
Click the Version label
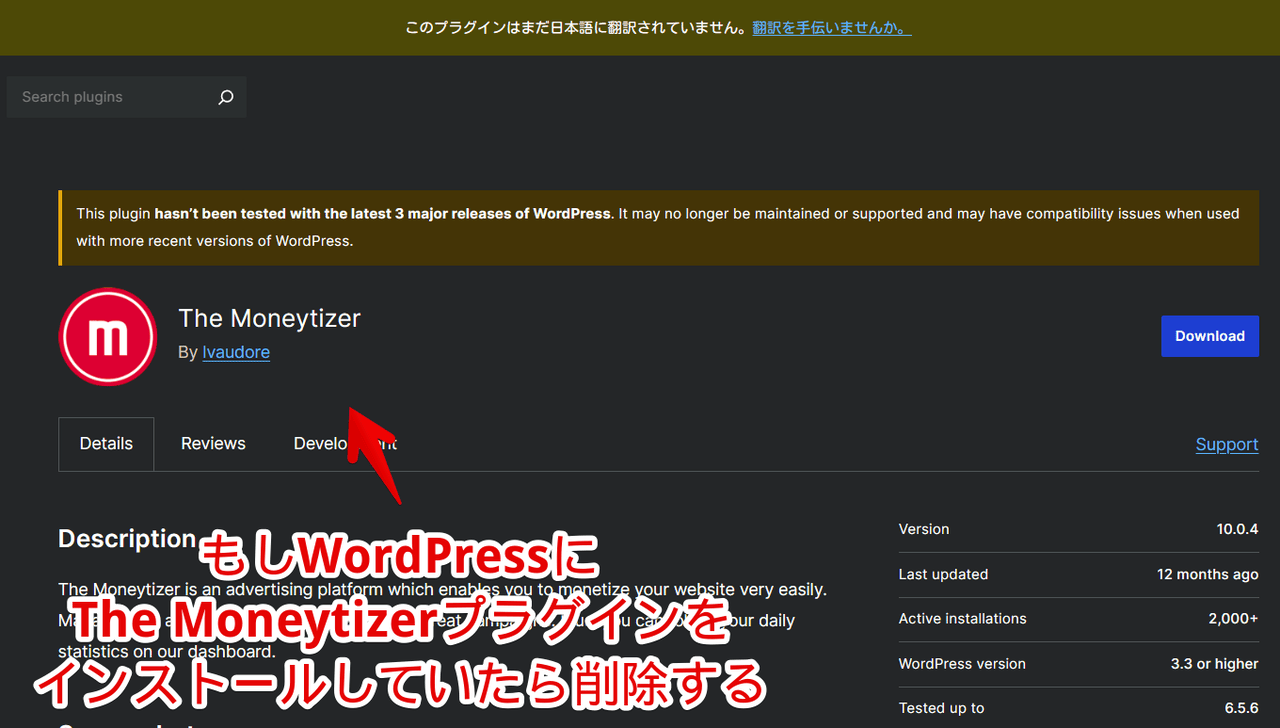pos(924,529)
